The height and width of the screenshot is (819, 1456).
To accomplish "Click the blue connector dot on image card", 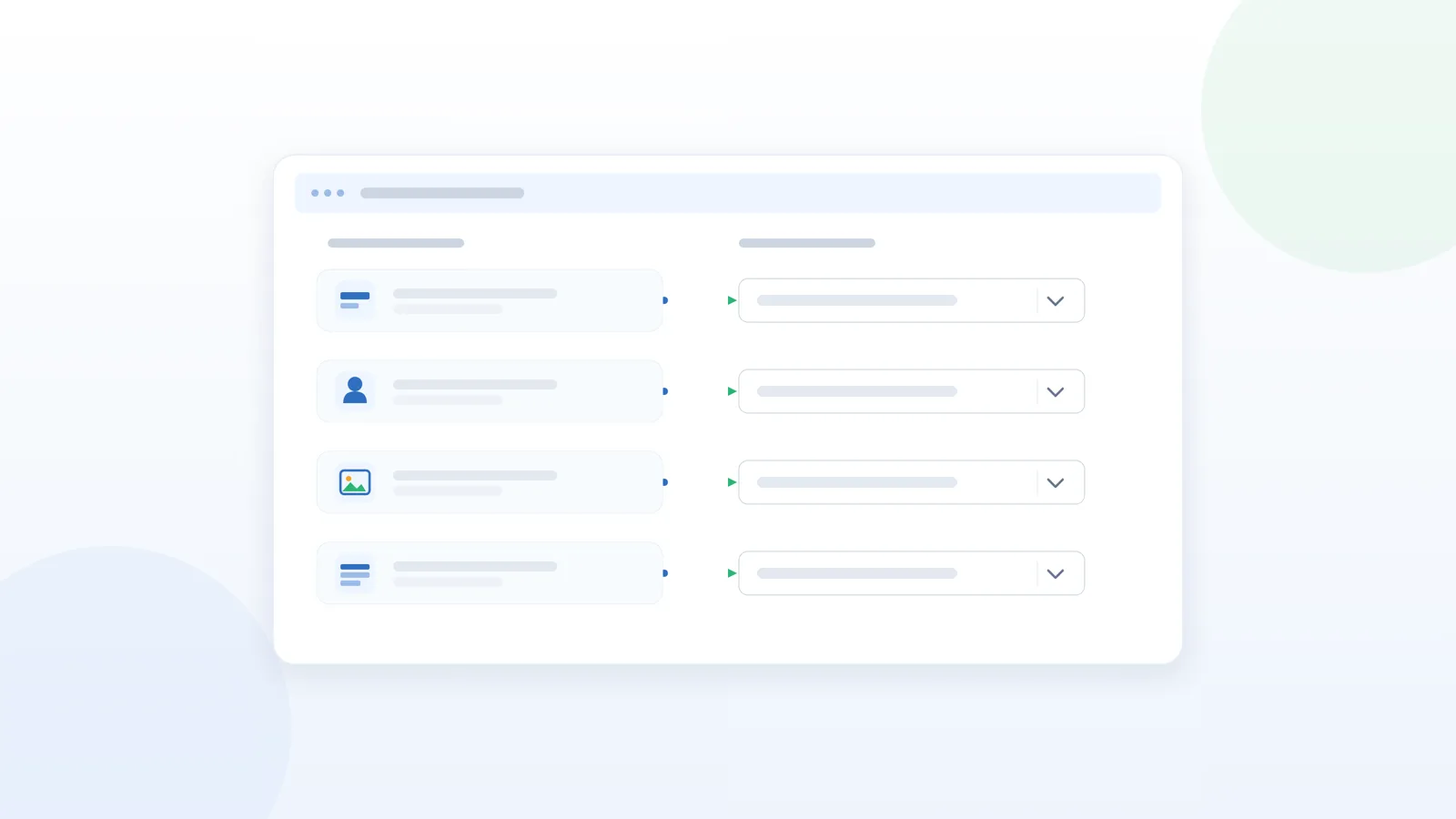I will (665, 482).
